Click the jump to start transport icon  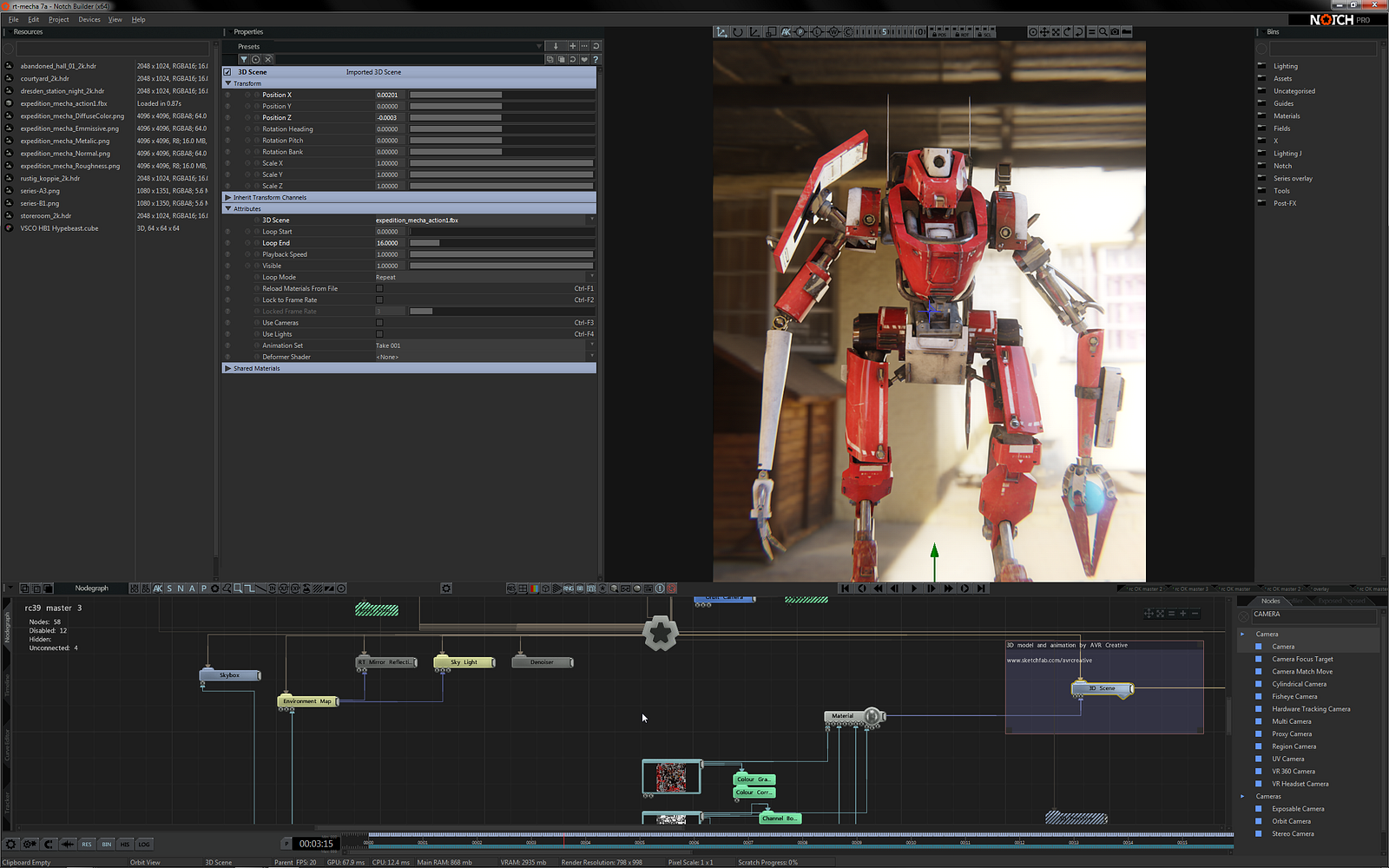845,589
